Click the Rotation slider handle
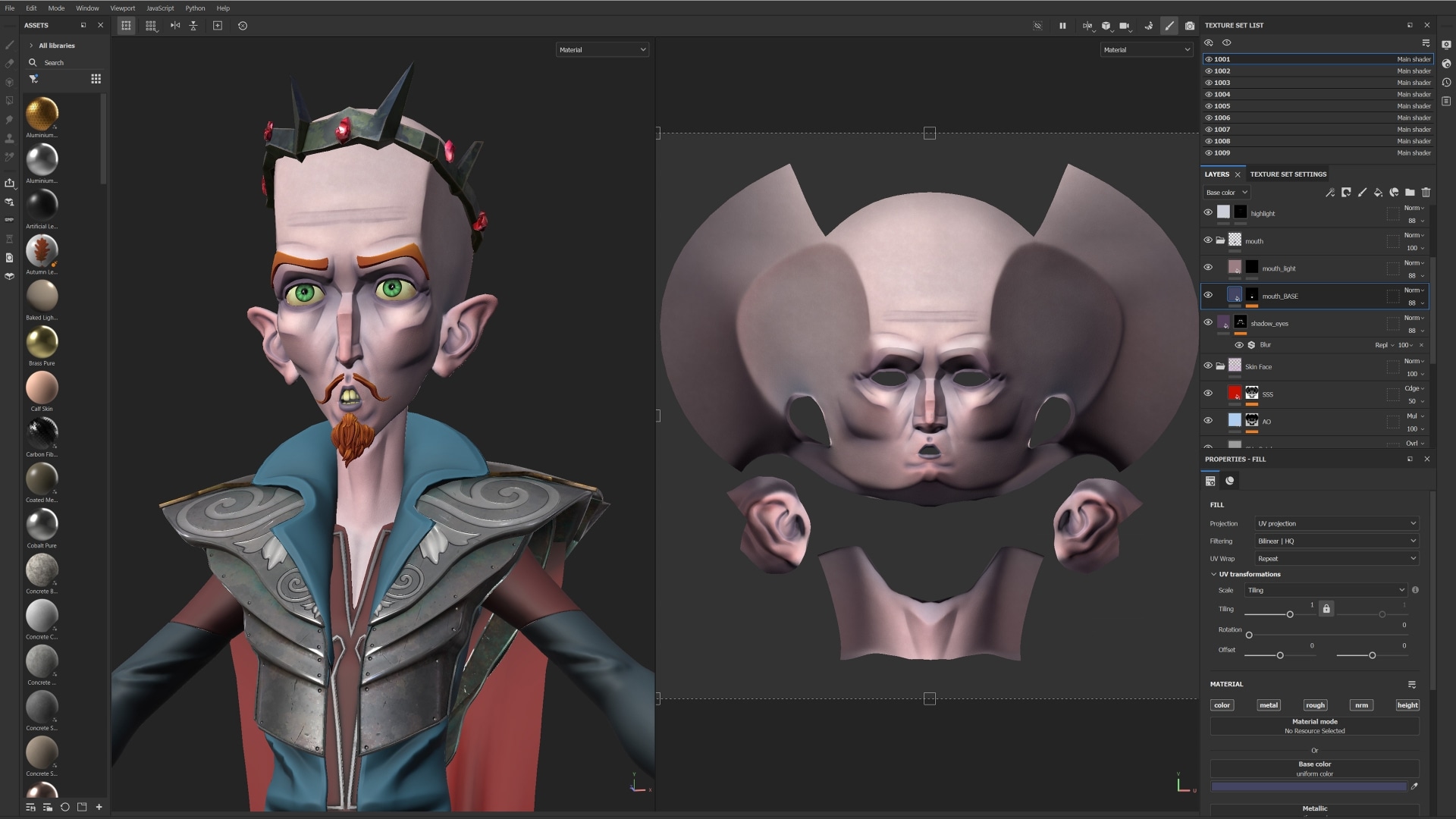This screenshot has width=1456, height=819. pos(1249,635)
